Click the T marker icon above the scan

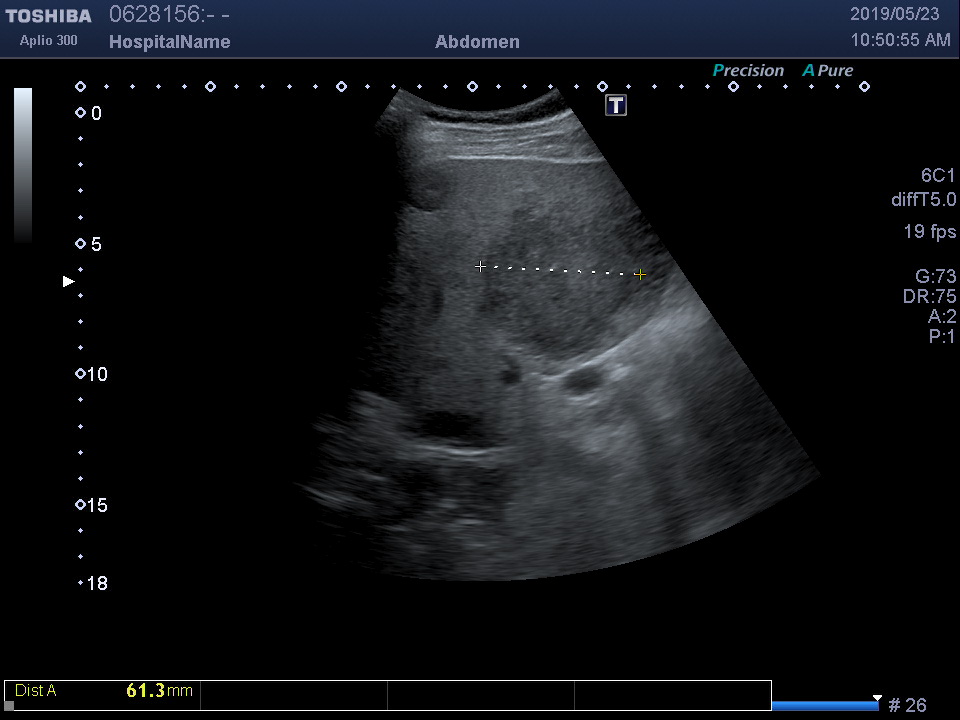tap(616, 105)
